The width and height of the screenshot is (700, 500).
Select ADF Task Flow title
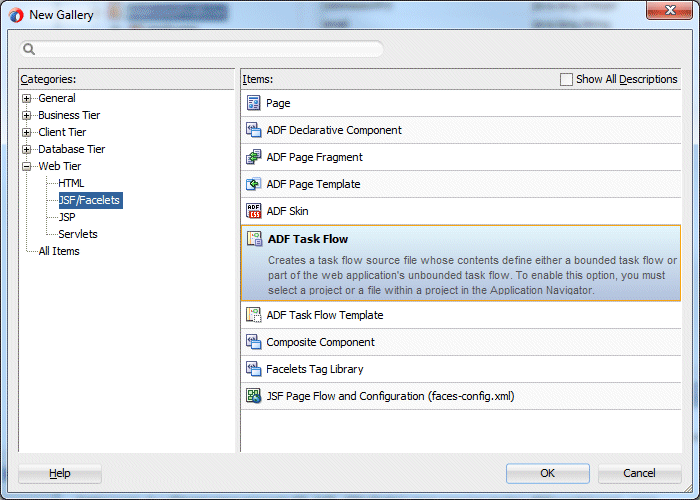pyautogui.click(x=308, y=239)
